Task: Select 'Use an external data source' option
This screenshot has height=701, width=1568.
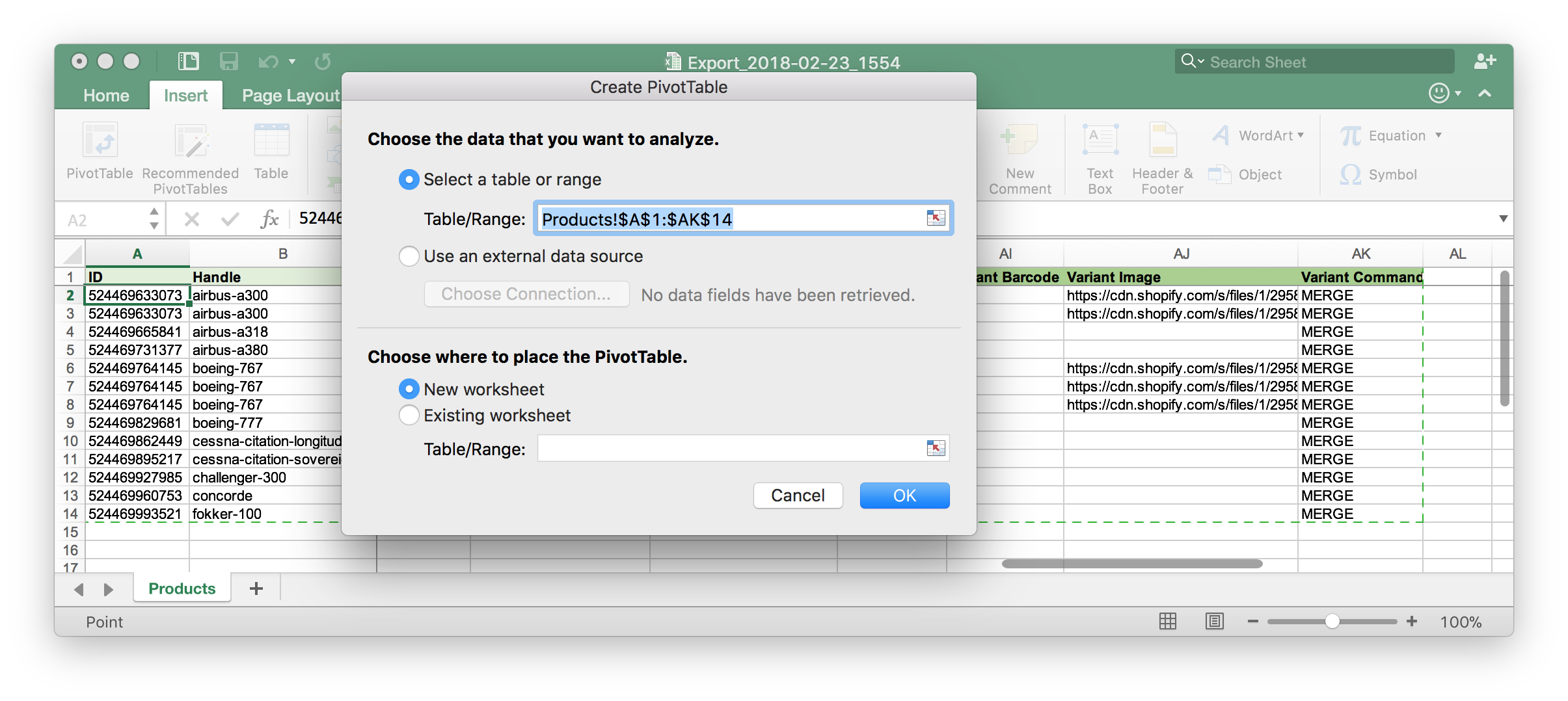Action: tap(409, 256)
